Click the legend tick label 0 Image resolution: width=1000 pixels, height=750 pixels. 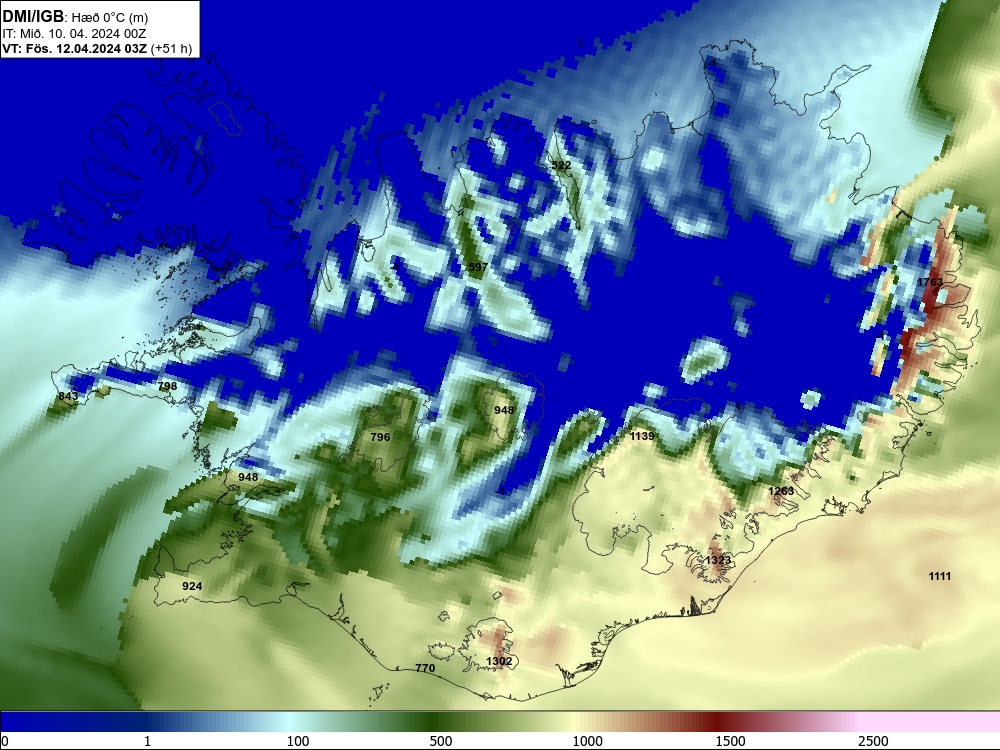pos(5,741)
